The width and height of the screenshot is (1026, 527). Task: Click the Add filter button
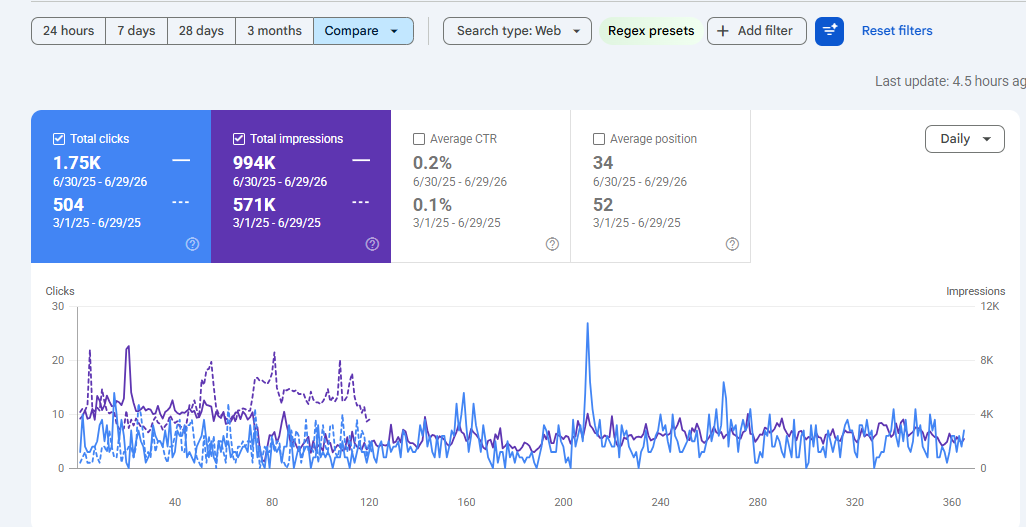coord(756,31)
